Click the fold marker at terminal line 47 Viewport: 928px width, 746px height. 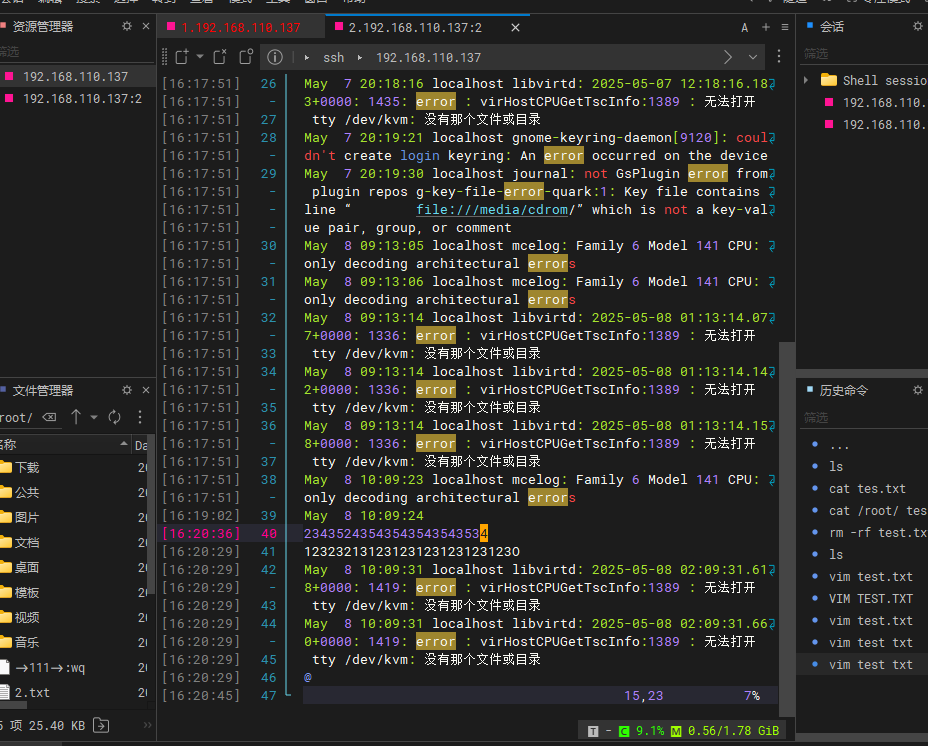tap(288, 694)
